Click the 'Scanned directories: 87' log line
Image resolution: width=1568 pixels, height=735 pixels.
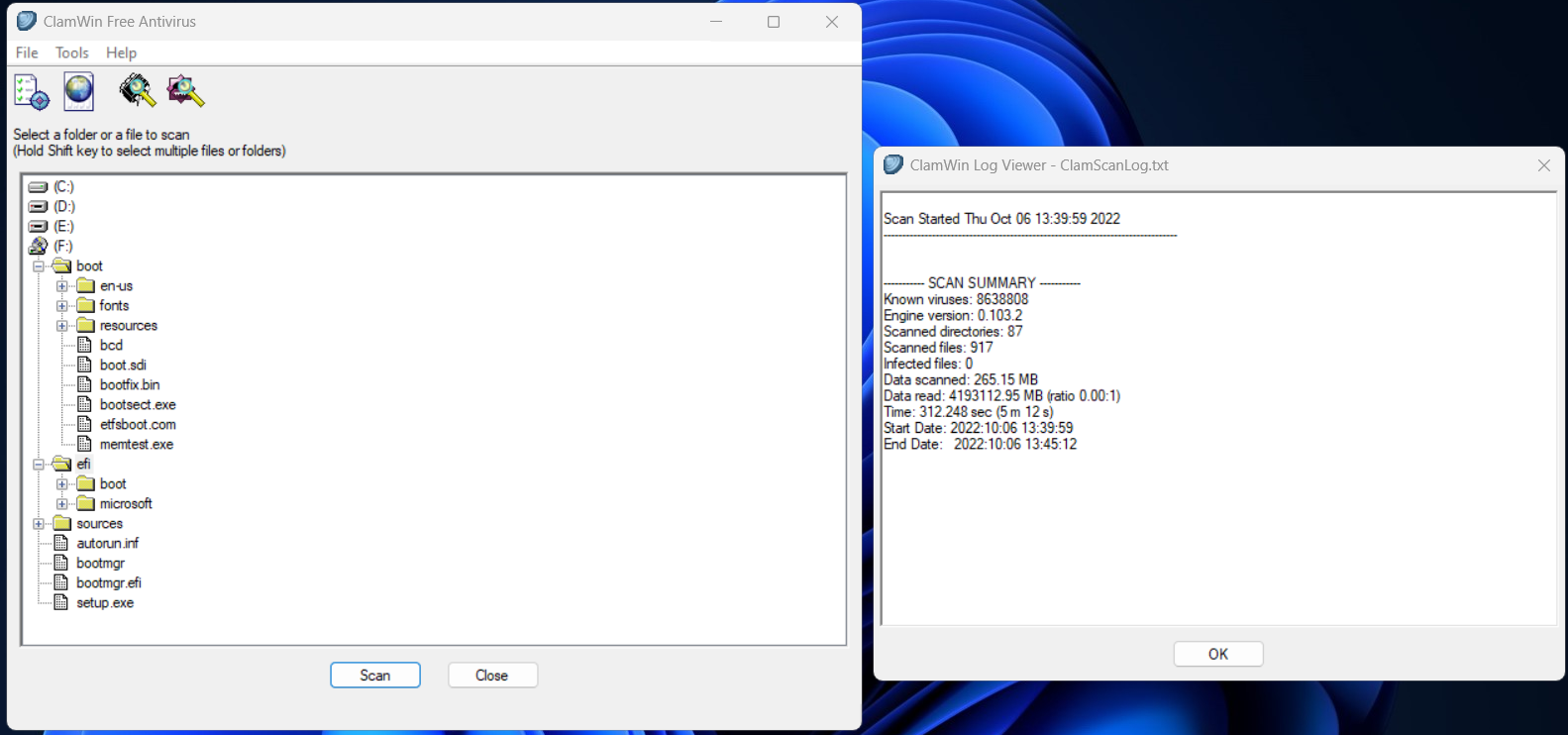(x=953, y=331)
